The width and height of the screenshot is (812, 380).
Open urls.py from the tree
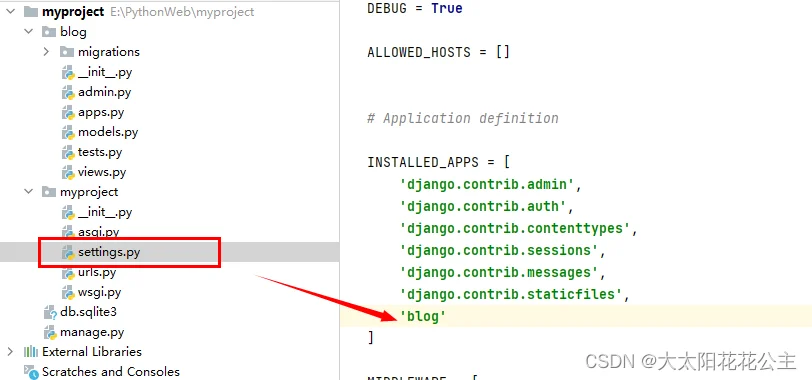97,272
